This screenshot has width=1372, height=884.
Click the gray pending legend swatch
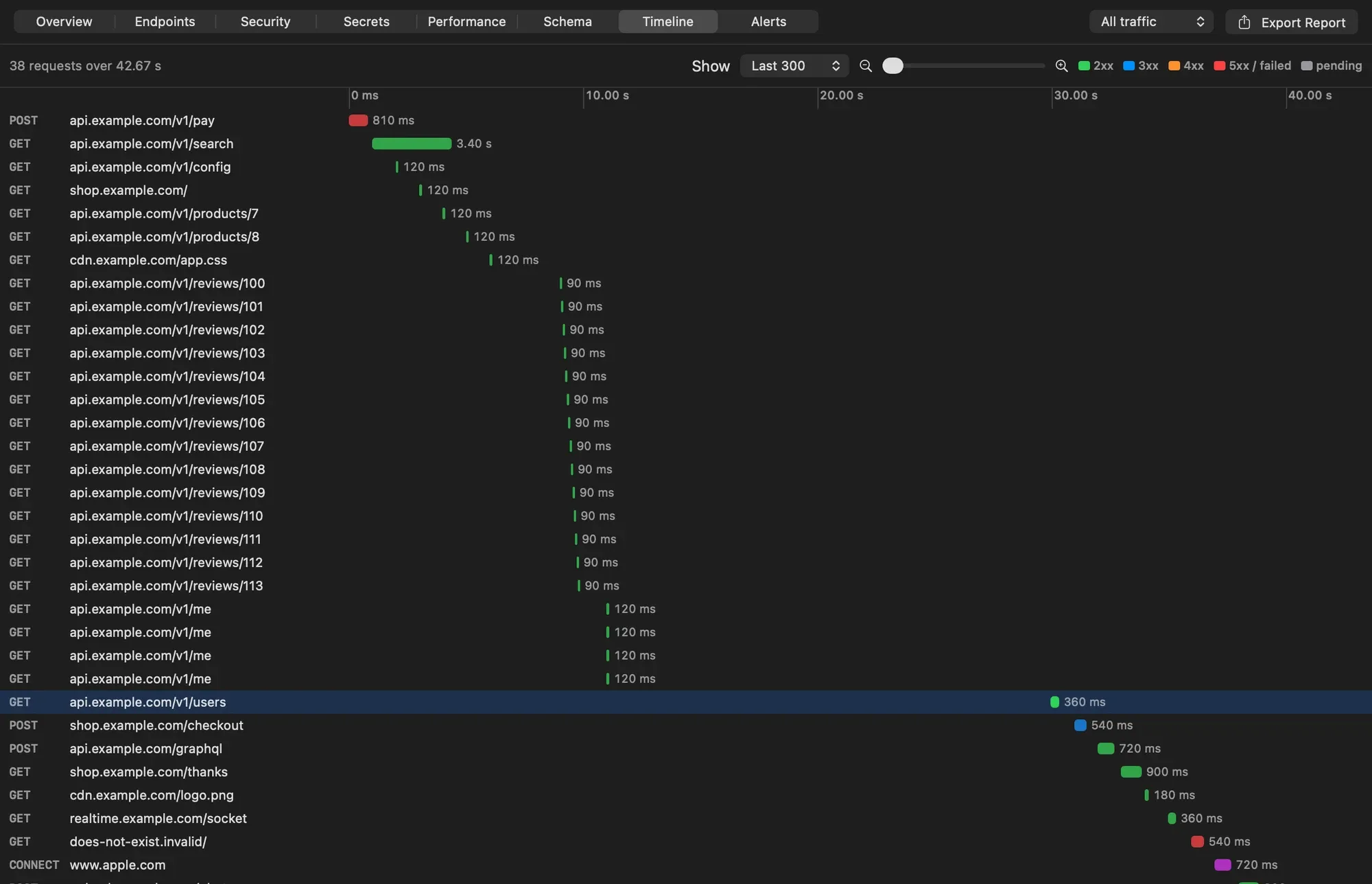(x=1306, y=66)
